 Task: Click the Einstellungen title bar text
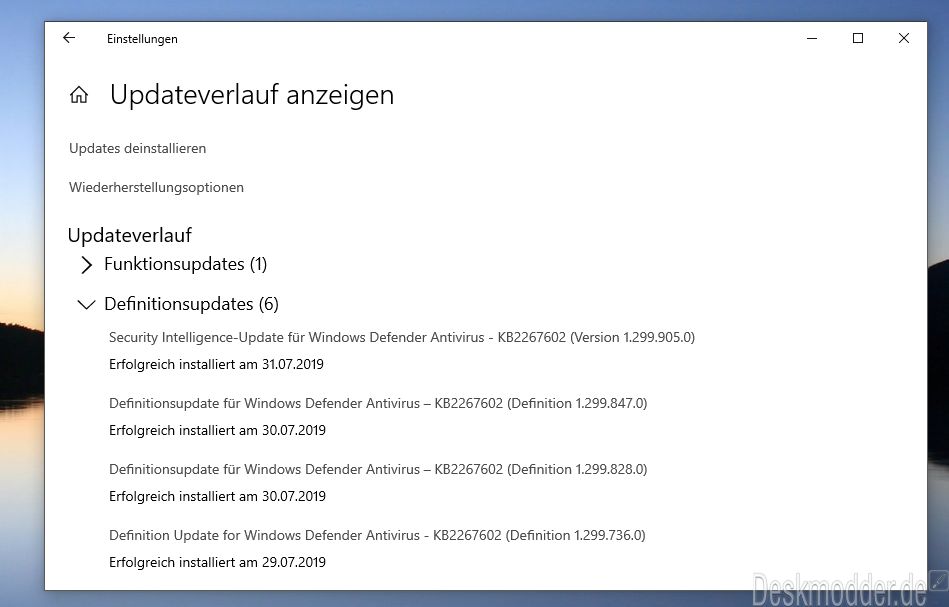click(x=142, y=39)
